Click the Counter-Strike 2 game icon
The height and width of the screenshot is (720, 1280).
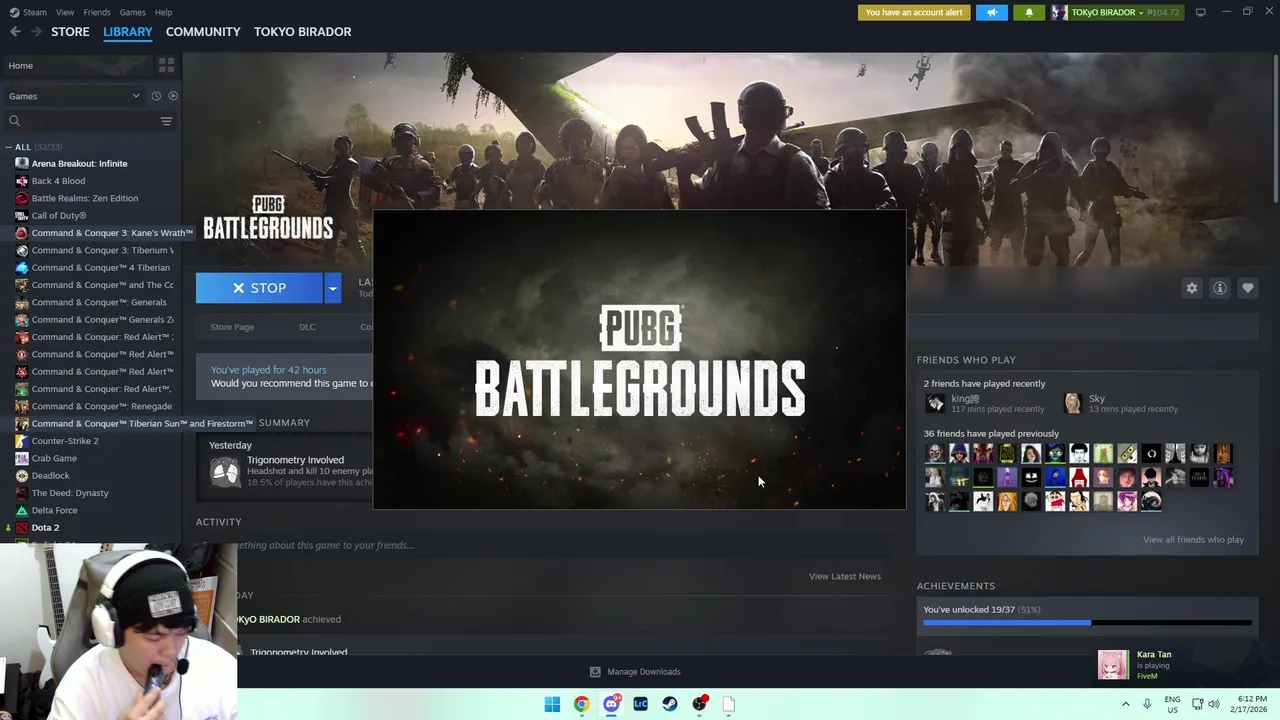point(22,441)
